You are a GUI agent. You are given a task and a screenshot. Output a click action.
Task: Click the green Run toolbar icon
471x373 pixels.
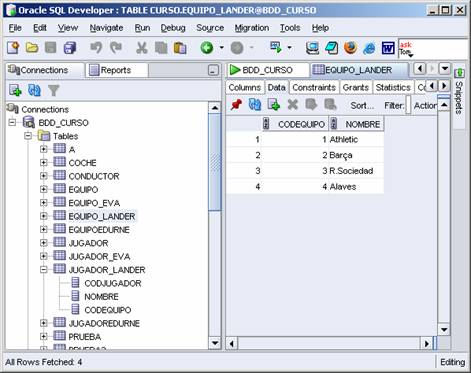coord(207,48)
